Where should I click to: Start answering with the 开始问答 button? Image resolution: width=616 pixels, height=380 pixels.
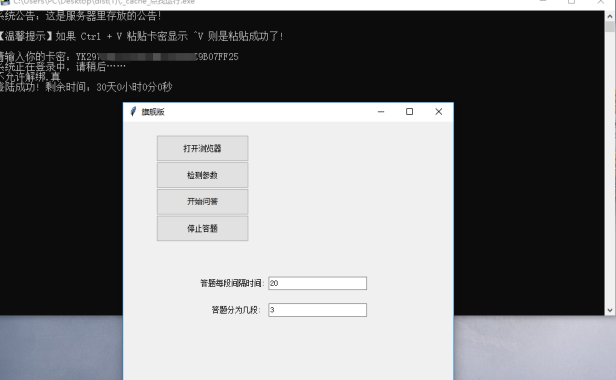tap(202, 202)
